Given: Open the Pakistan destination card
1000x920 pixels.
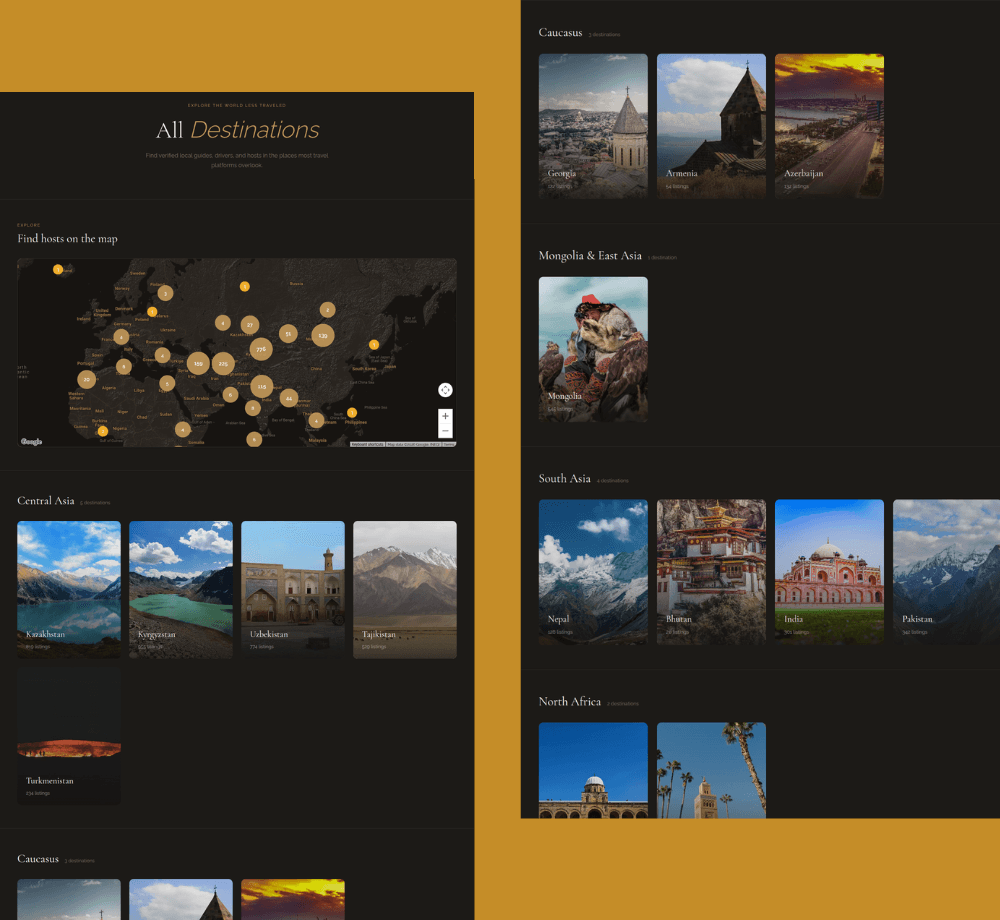Looking at the screenshot, I should [946, 572].
